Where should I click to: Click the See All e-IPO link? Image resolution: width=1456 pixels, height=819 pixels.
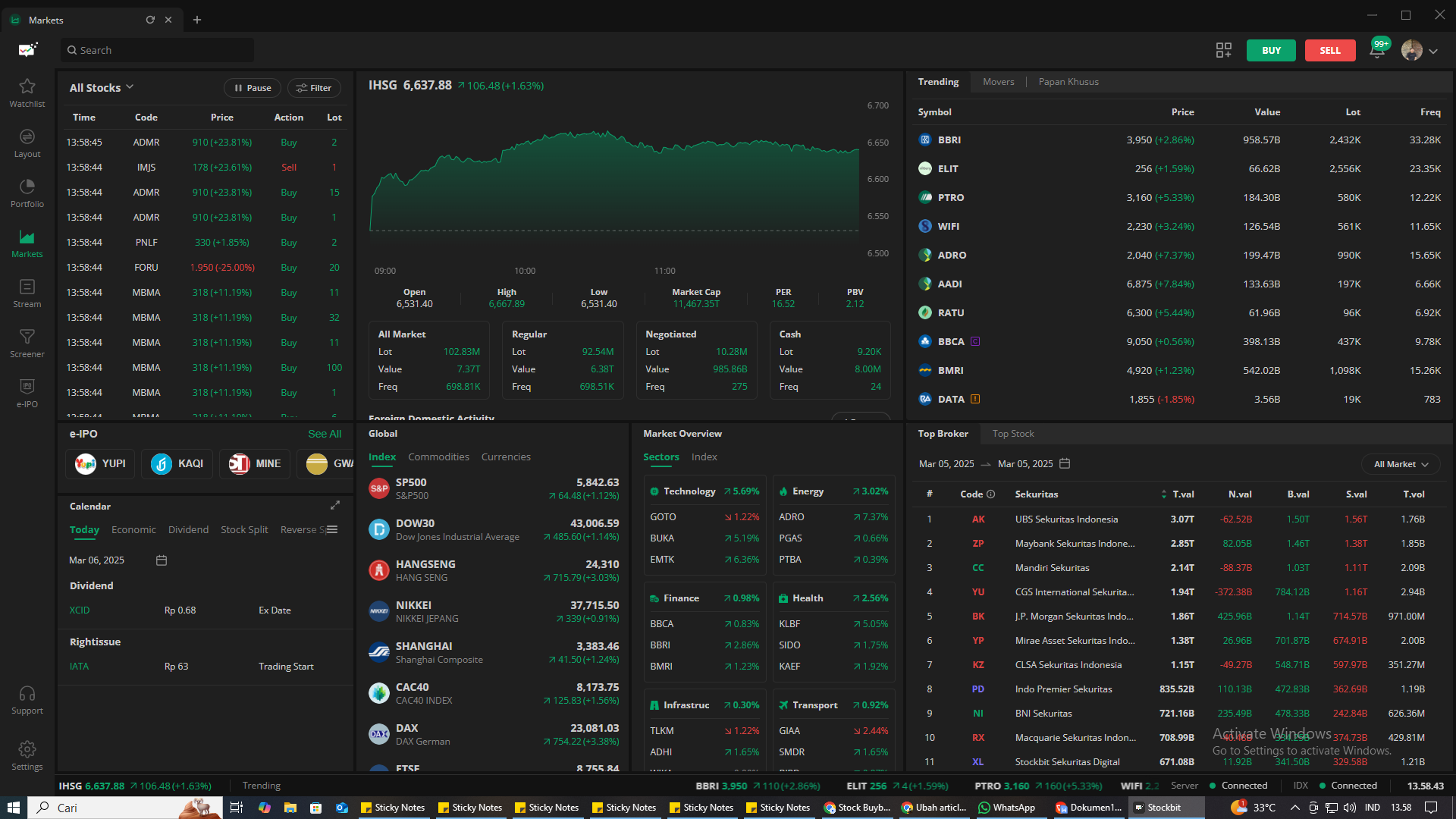(x=325, y=434)
